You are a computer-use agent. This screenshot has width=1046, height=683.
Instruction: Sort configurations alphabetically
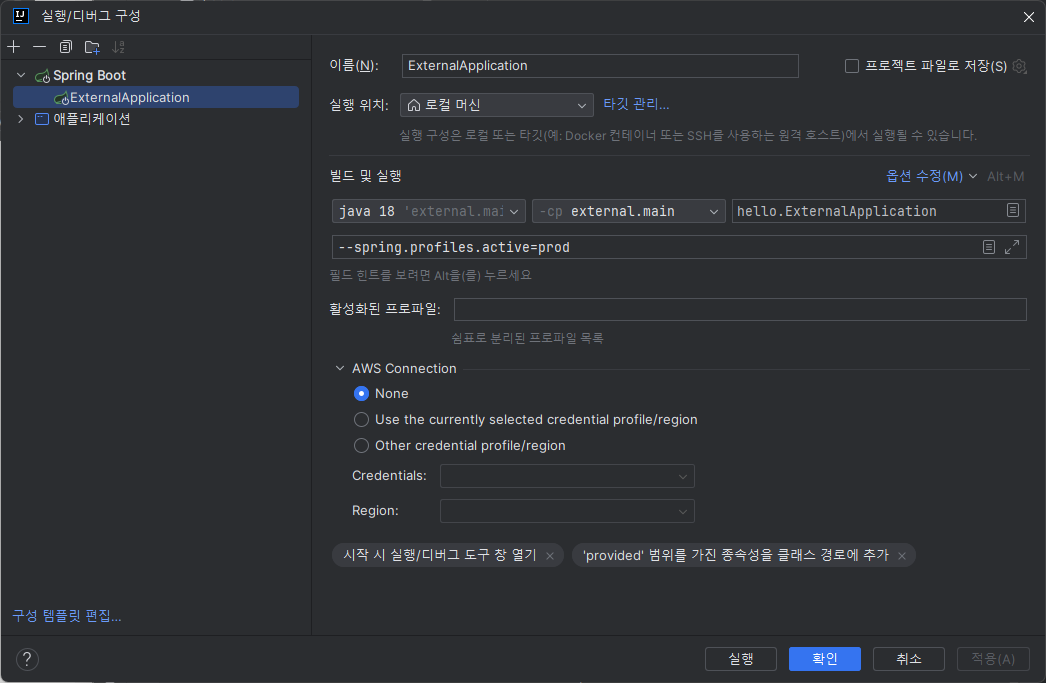point(118,47)
